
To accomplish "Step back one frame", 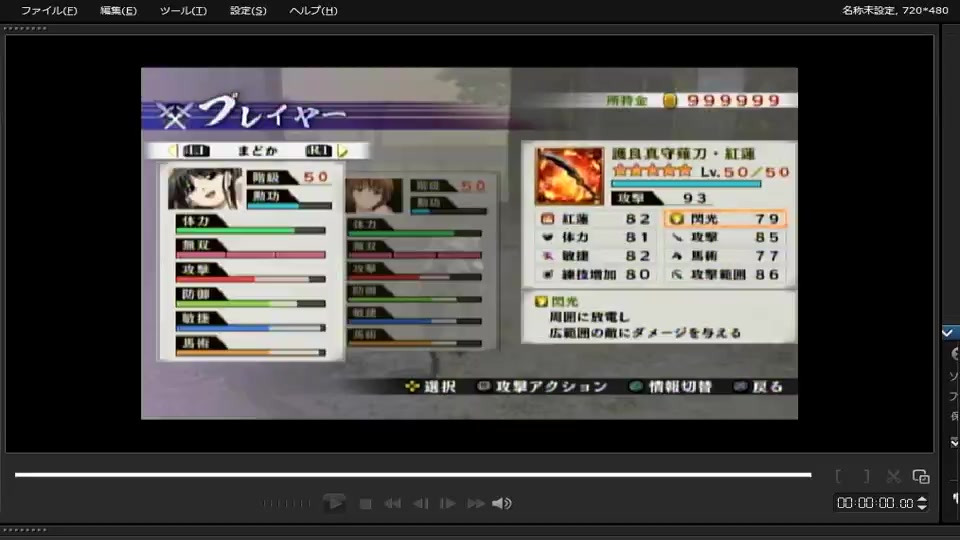I will tap(421, 504).
